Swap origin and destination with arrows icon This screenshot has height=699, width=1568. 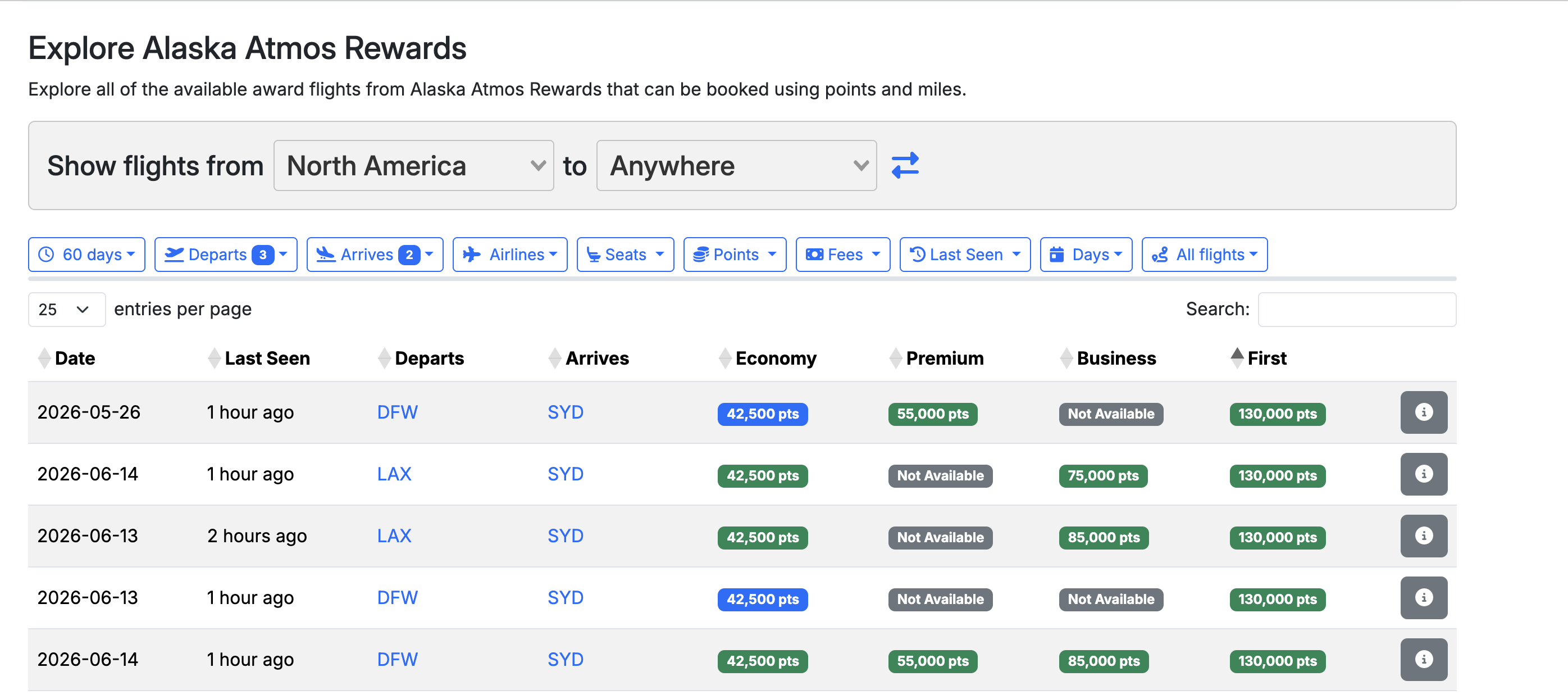(x=905, y=166)
